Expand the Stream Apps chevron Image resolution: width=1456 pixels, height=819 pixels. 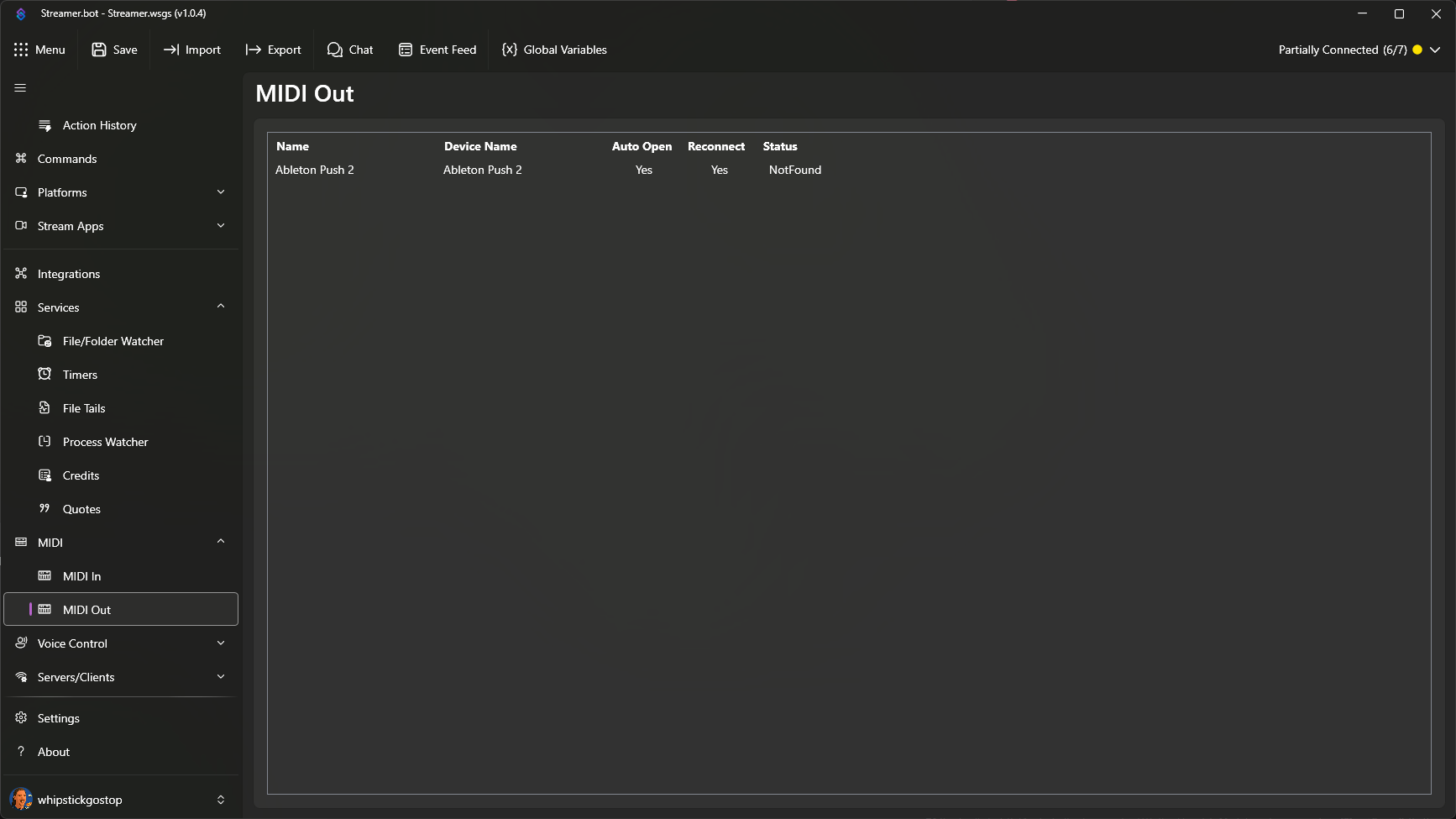[221, 226]
